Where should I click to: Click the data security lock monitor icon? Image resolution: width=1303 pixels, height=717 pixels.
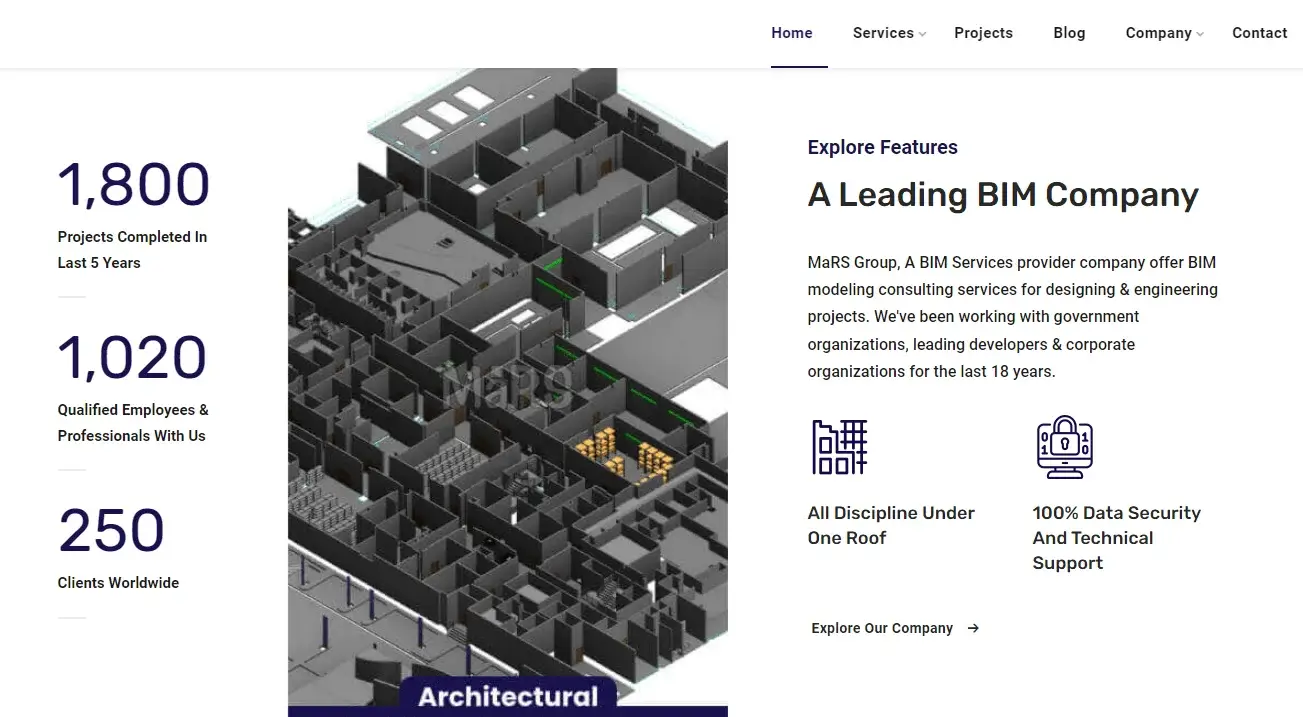(1065, 447)
